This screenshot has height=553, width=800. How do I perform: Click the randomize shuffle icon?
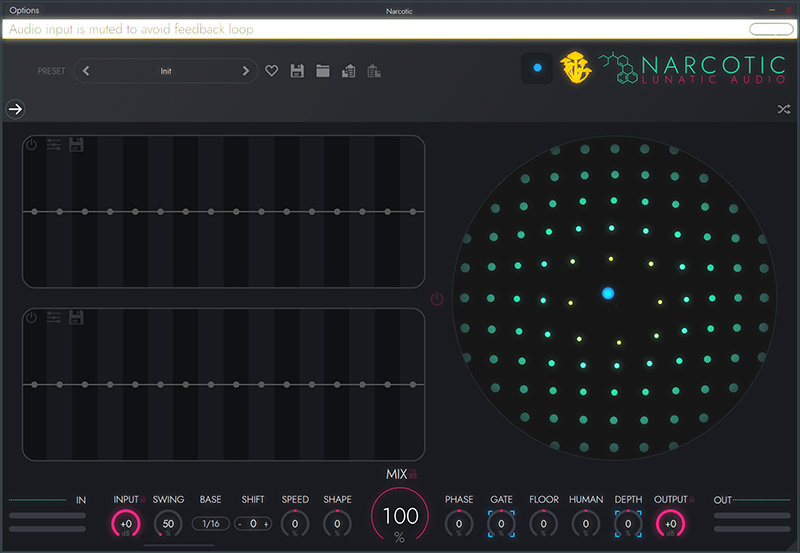783,109
